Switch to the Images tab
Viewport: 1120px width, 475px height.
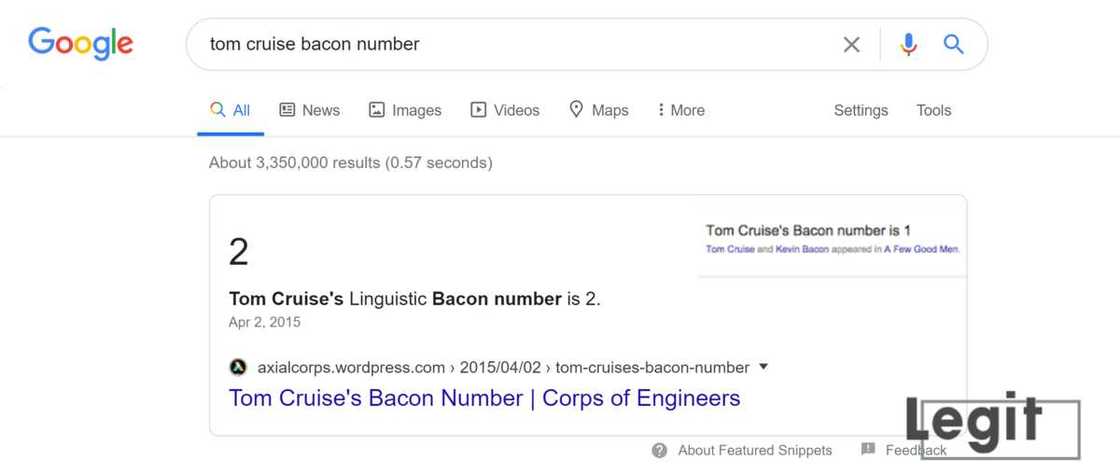tap(405, 110)
